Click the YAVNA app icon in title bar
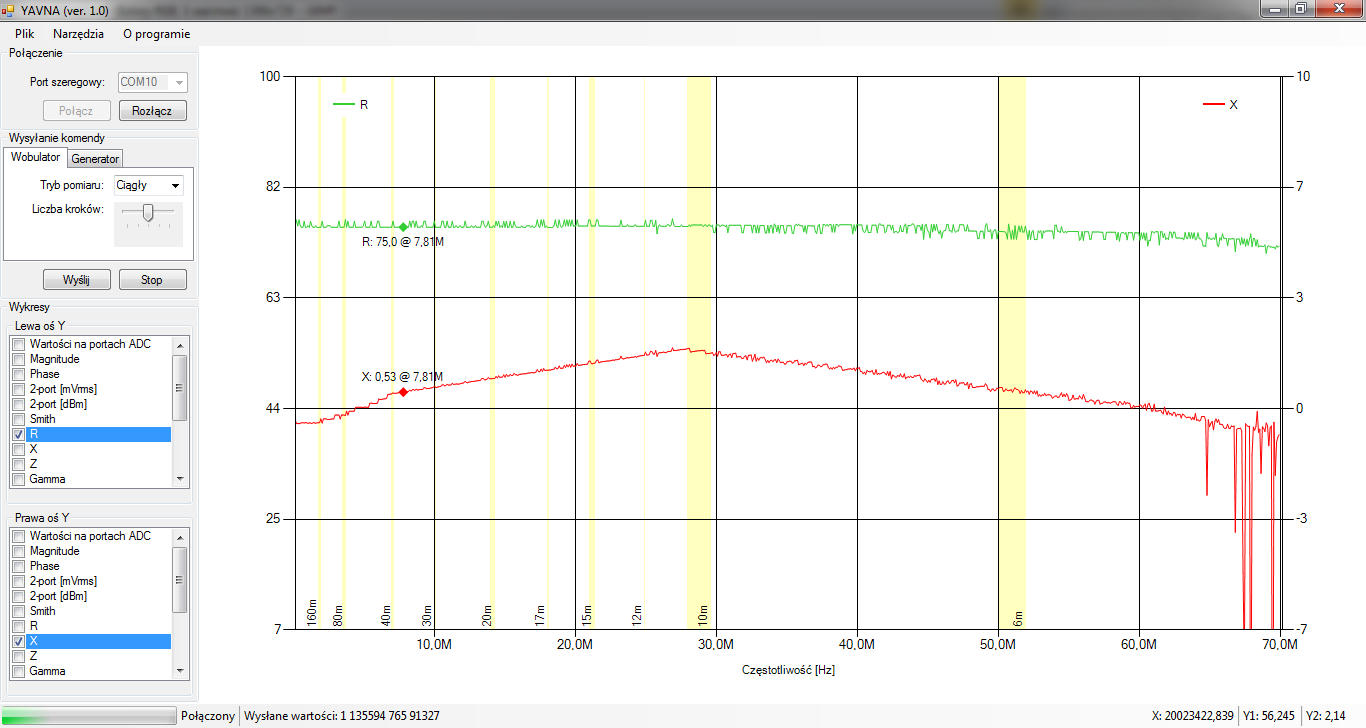The image size is (1366, 728). point(9,9)
